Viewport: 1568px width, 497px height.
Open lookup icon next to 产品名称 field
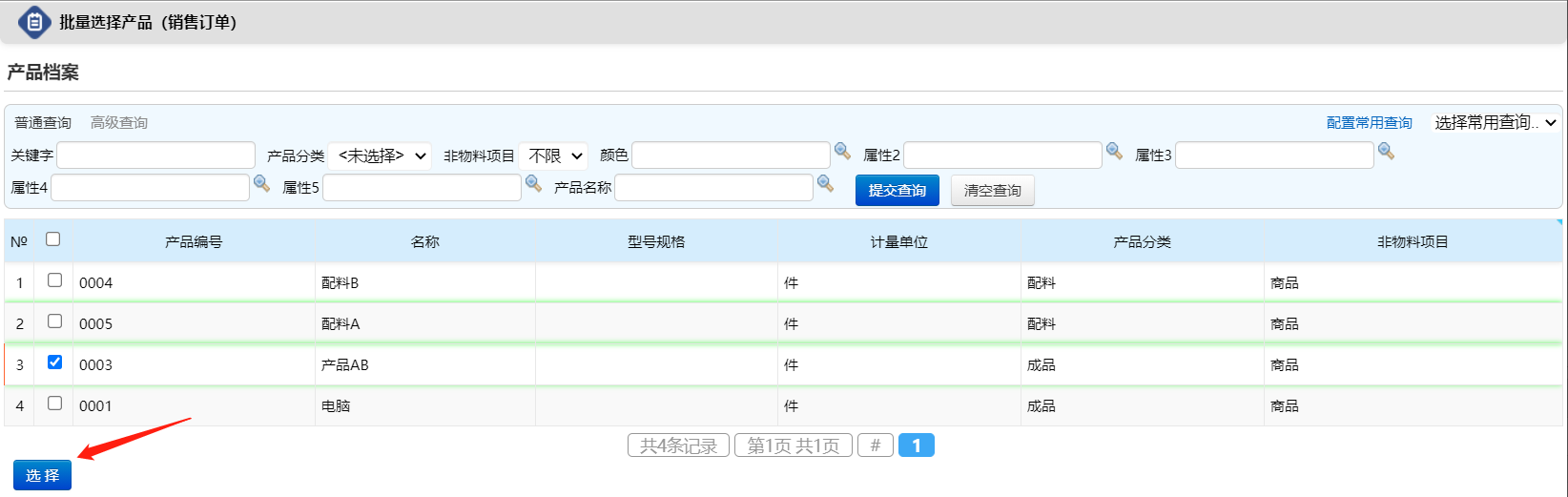click(825, 183)
